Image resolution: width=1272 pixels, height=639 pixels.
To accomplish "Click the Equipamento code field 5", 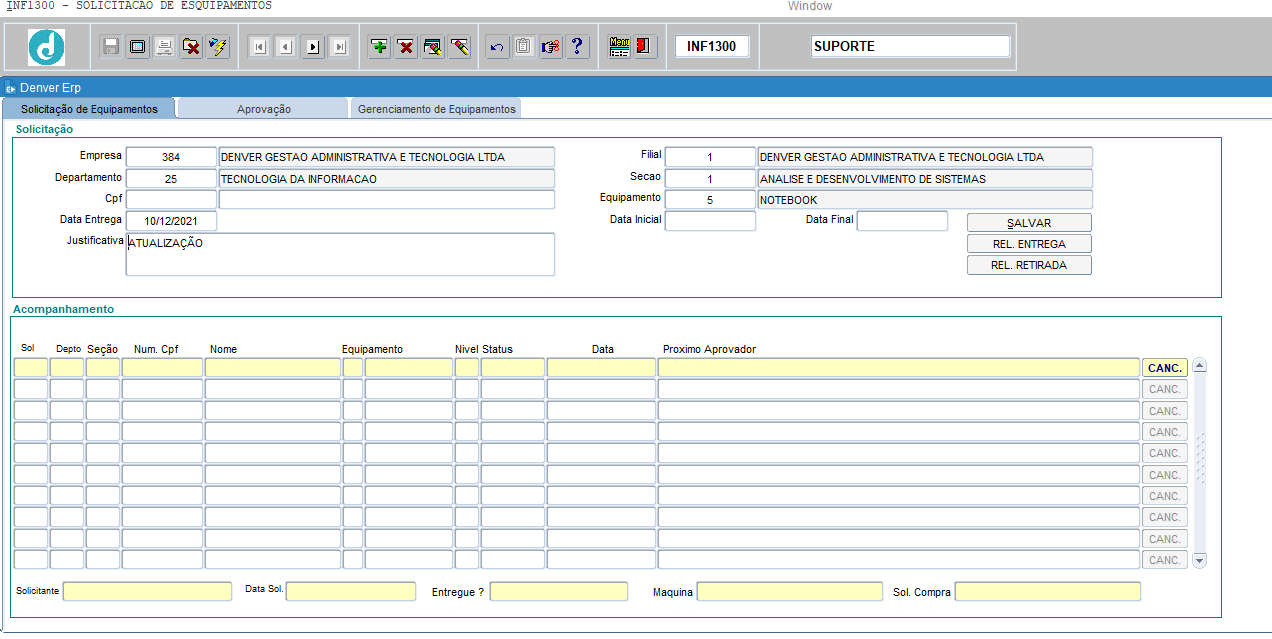I will coord(710,200).
